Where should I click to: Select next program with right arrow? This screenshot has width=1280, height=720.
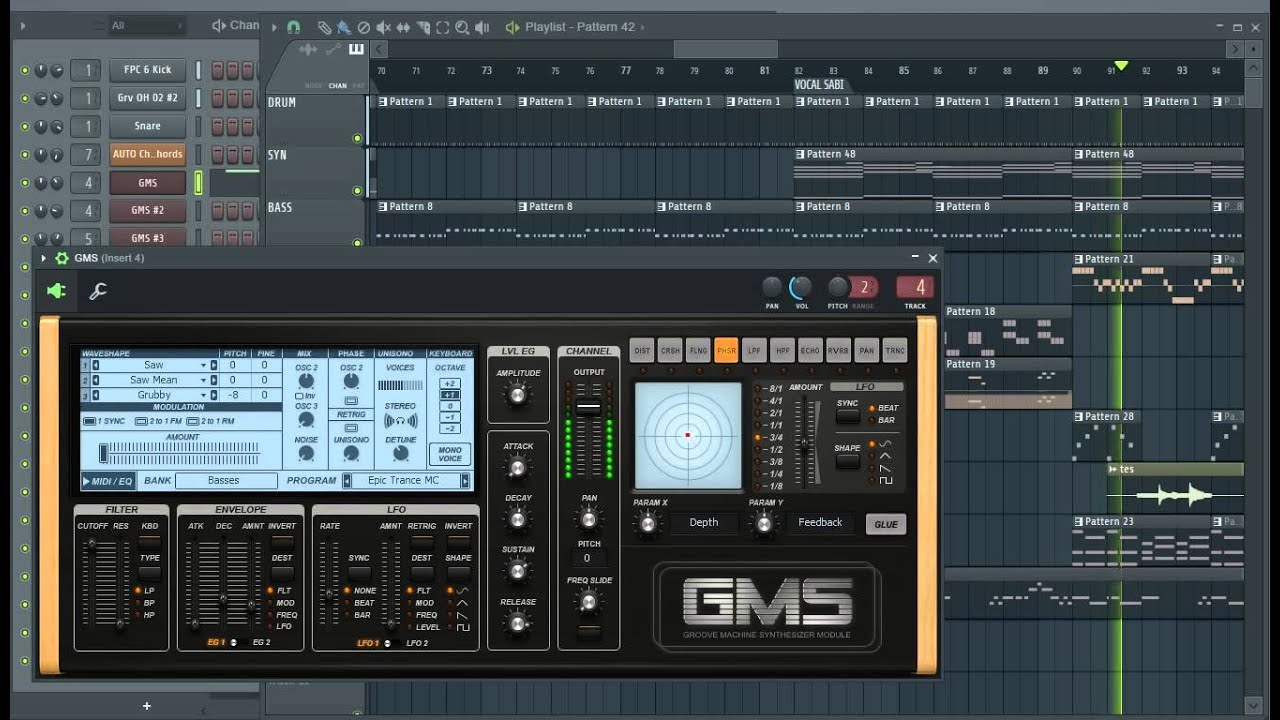[x=465, y=481]
